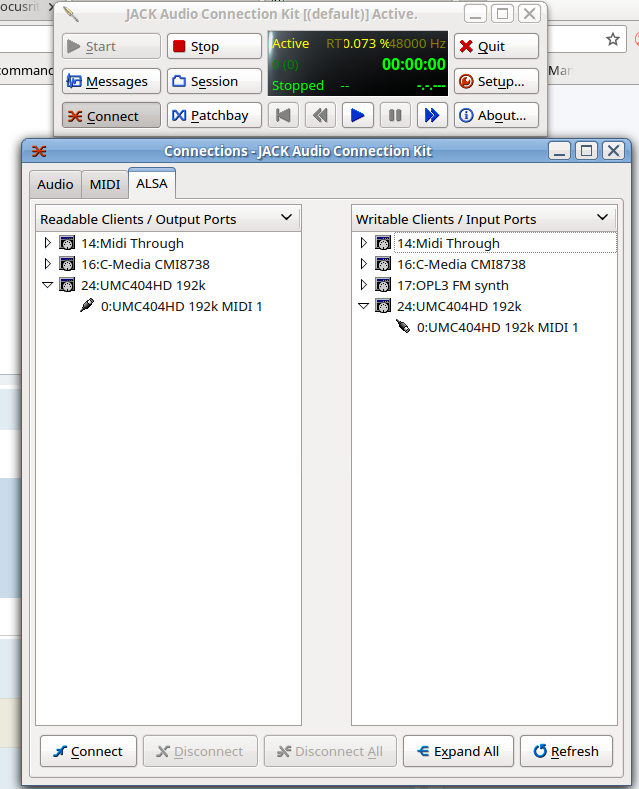
Task: Switch to the MIDI tab
Action: click(105, 185)
